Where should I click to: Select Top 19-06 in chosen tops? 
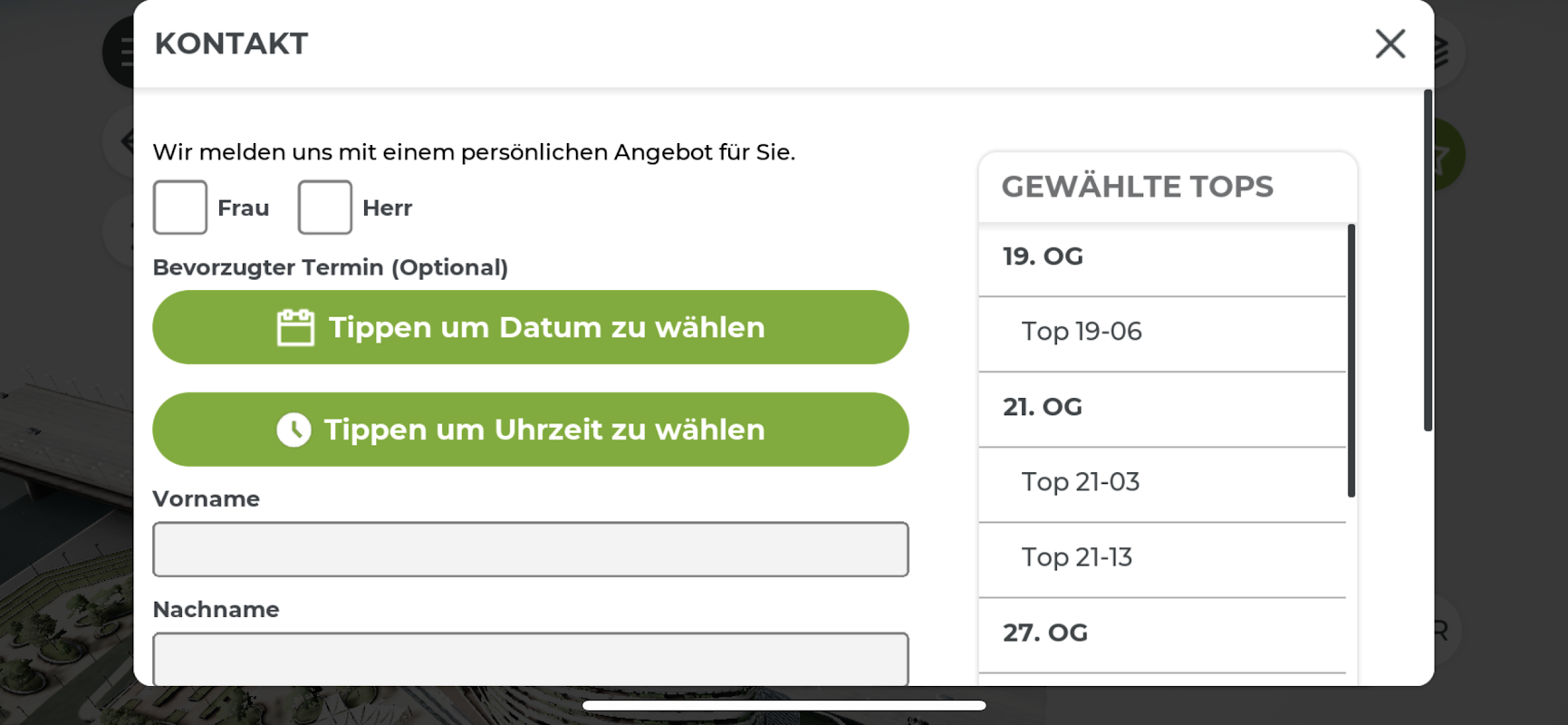tap(1161, 332)
